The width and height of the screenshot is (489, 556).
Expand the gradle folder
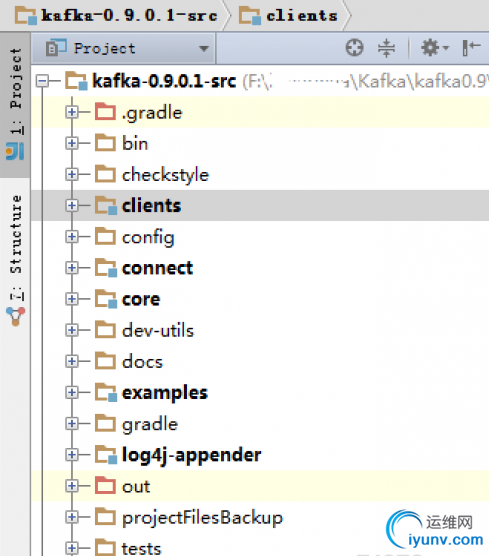pyautogui.click(x=72, y=424)
